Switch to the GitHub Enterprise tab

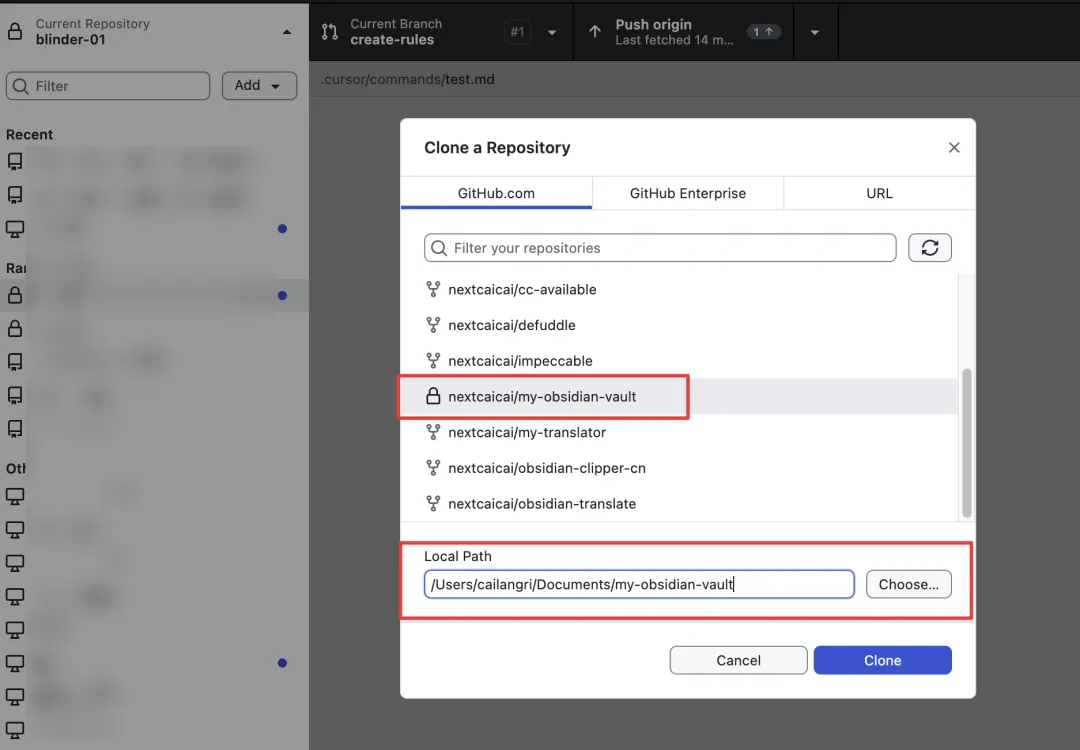[x=687, y=193]
